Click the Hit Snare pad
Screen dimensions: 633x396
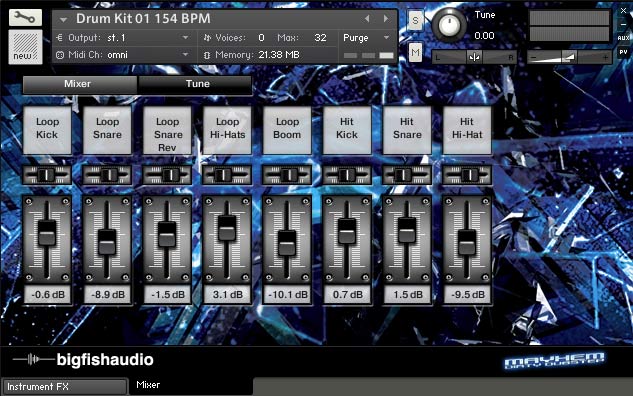(407, 130)
